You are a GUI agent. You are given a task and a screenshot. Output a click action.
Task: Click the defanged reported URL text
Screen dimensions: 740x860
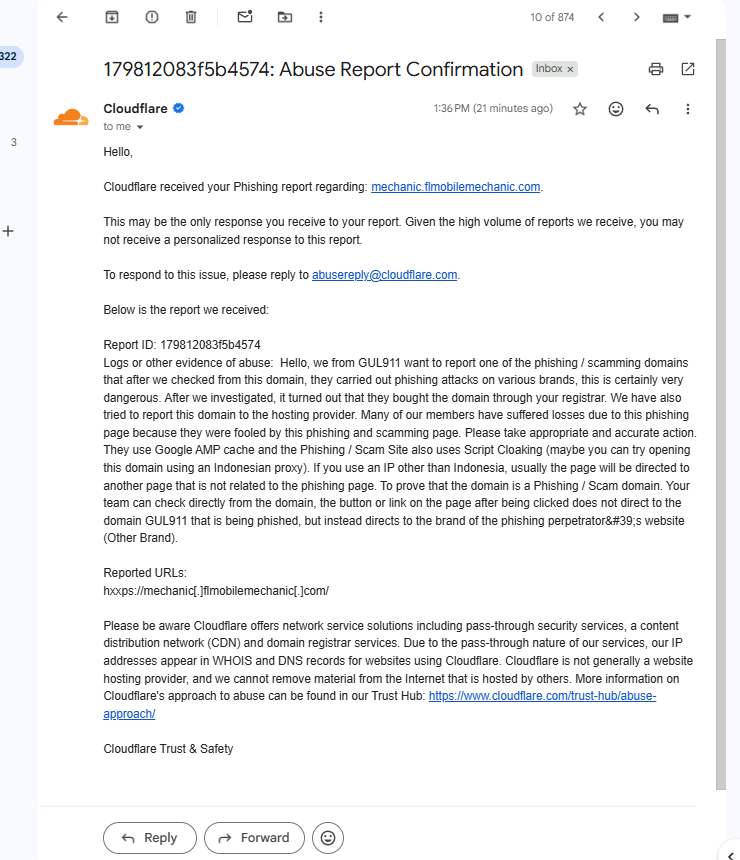coord(216,591)
